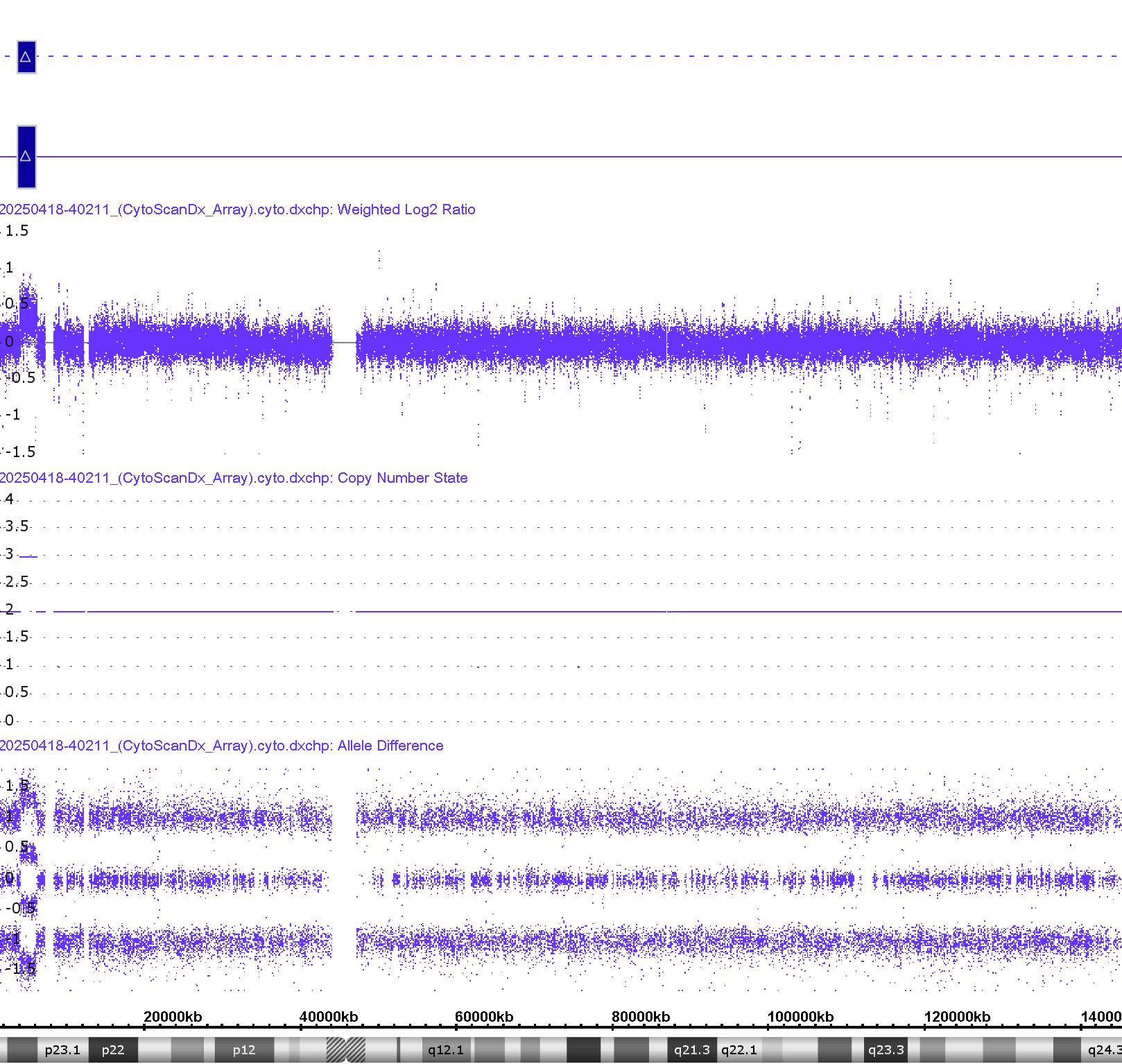Click the q22.1 cytoband
Image resolution: width=1122 pixels, height=1064 pixels.
(x=739, y=1050)
